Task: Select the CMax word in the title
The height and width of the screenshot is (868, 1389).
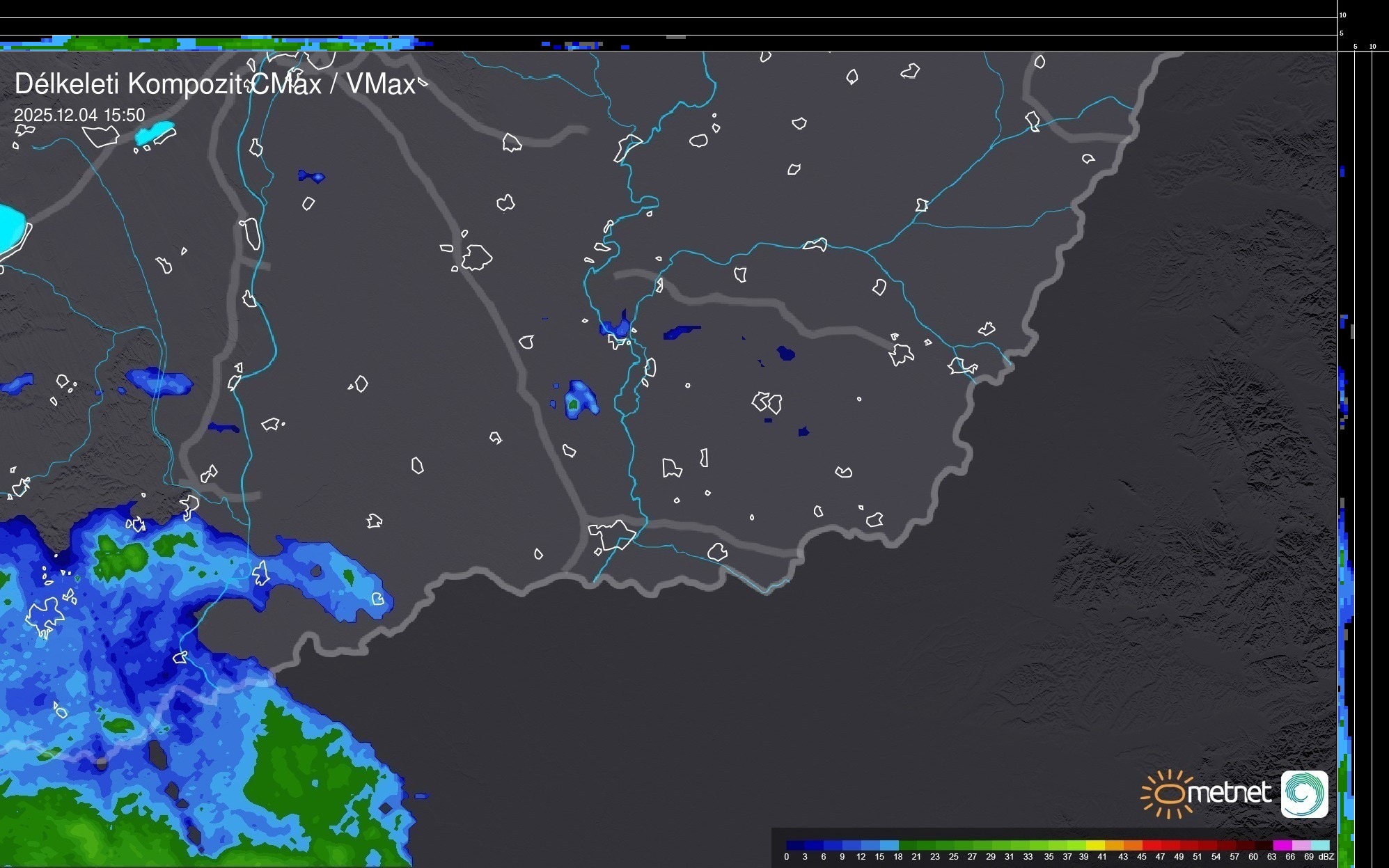Action: pos(285,84)
